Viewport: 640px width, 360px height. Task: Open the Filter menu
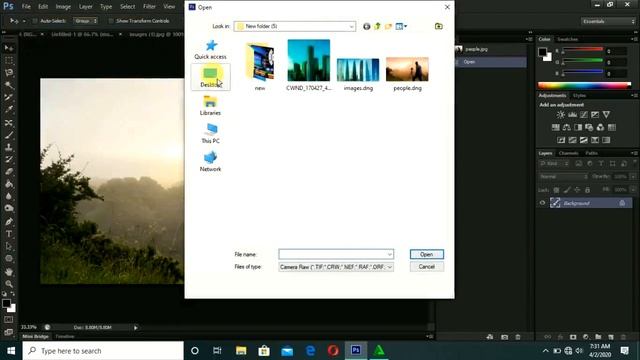click(149, 7)
